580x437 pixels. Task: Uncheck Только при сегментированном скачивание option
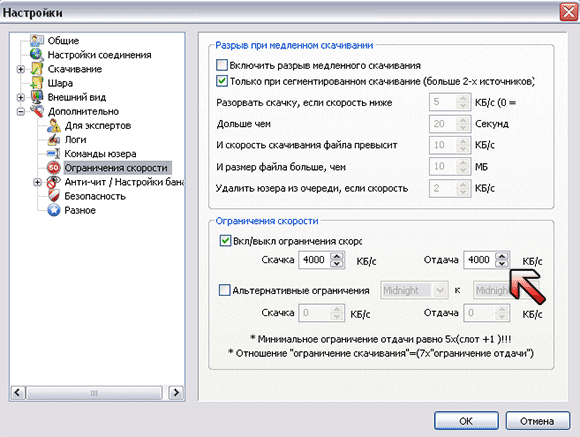(x=222, y=81)
